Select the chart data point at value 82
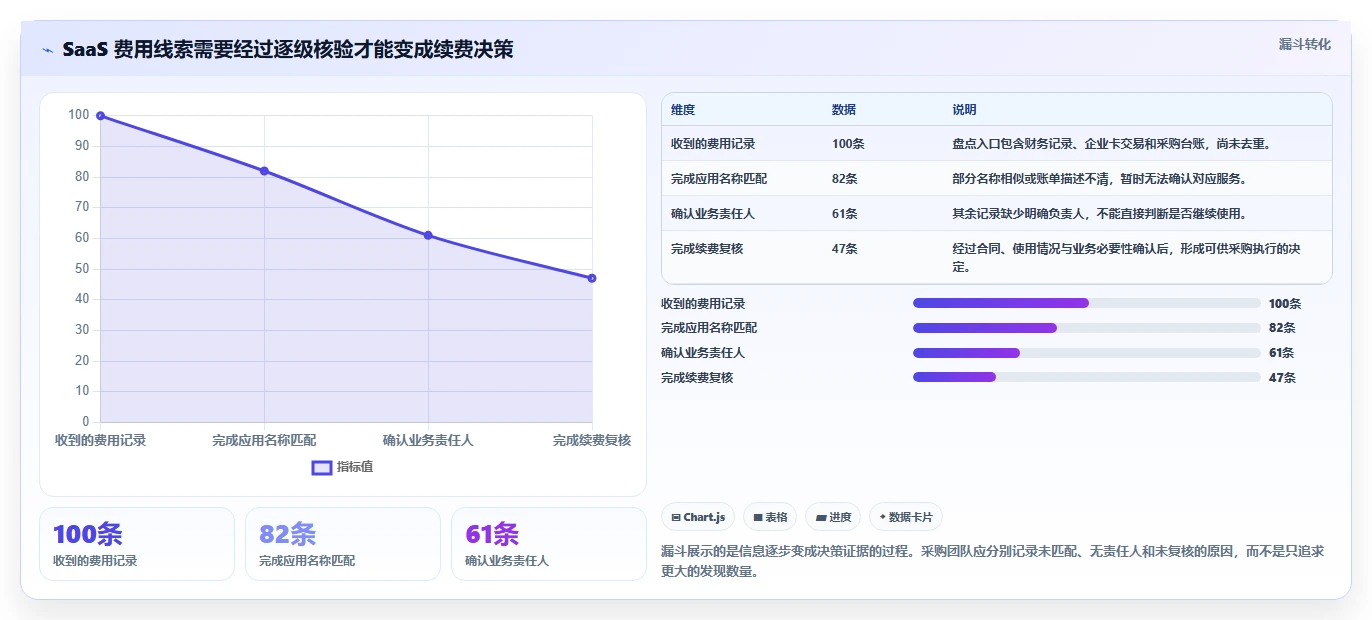 coord(264,171)
